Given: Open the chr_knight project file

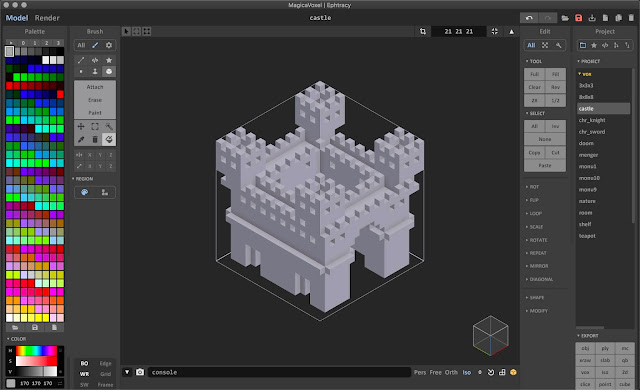Looking at the screenshot, I should pyautogui.click(x=592, y=120).
